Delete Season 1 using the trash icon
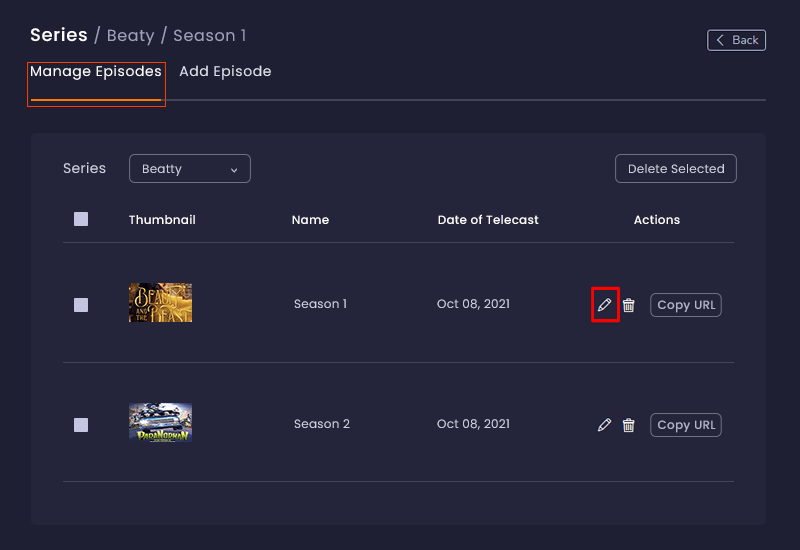Screen dimensions: 800x550 tap(628, 305)
